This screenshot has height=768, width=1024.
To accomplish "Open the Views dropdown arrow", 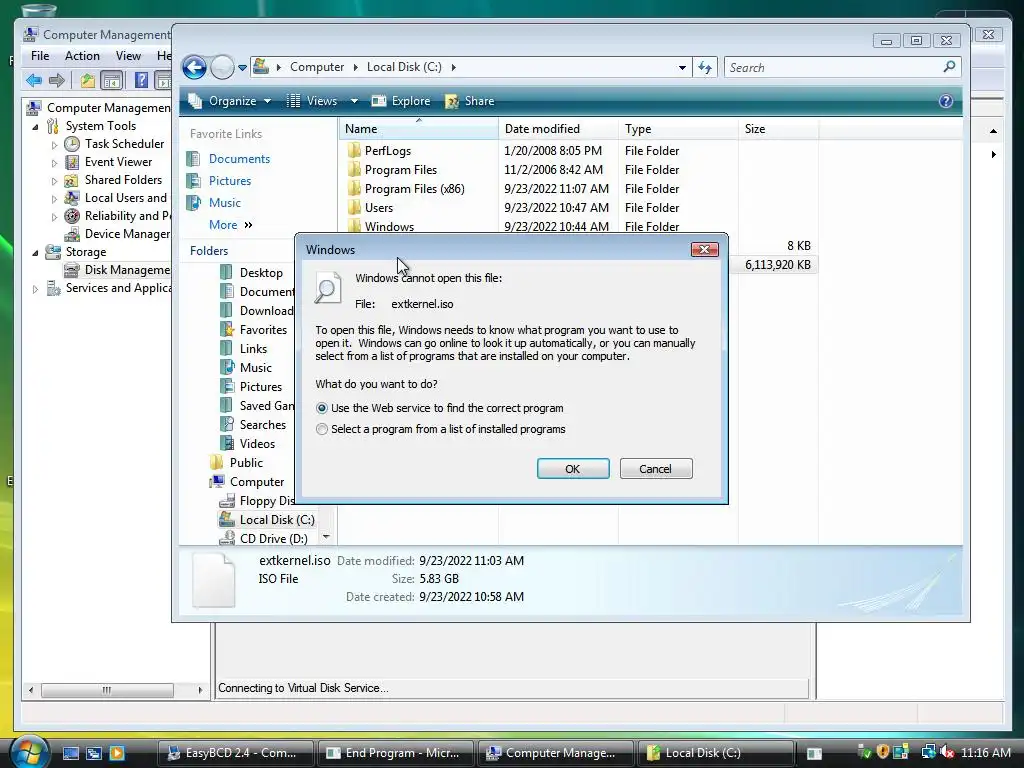I will 354,101.
